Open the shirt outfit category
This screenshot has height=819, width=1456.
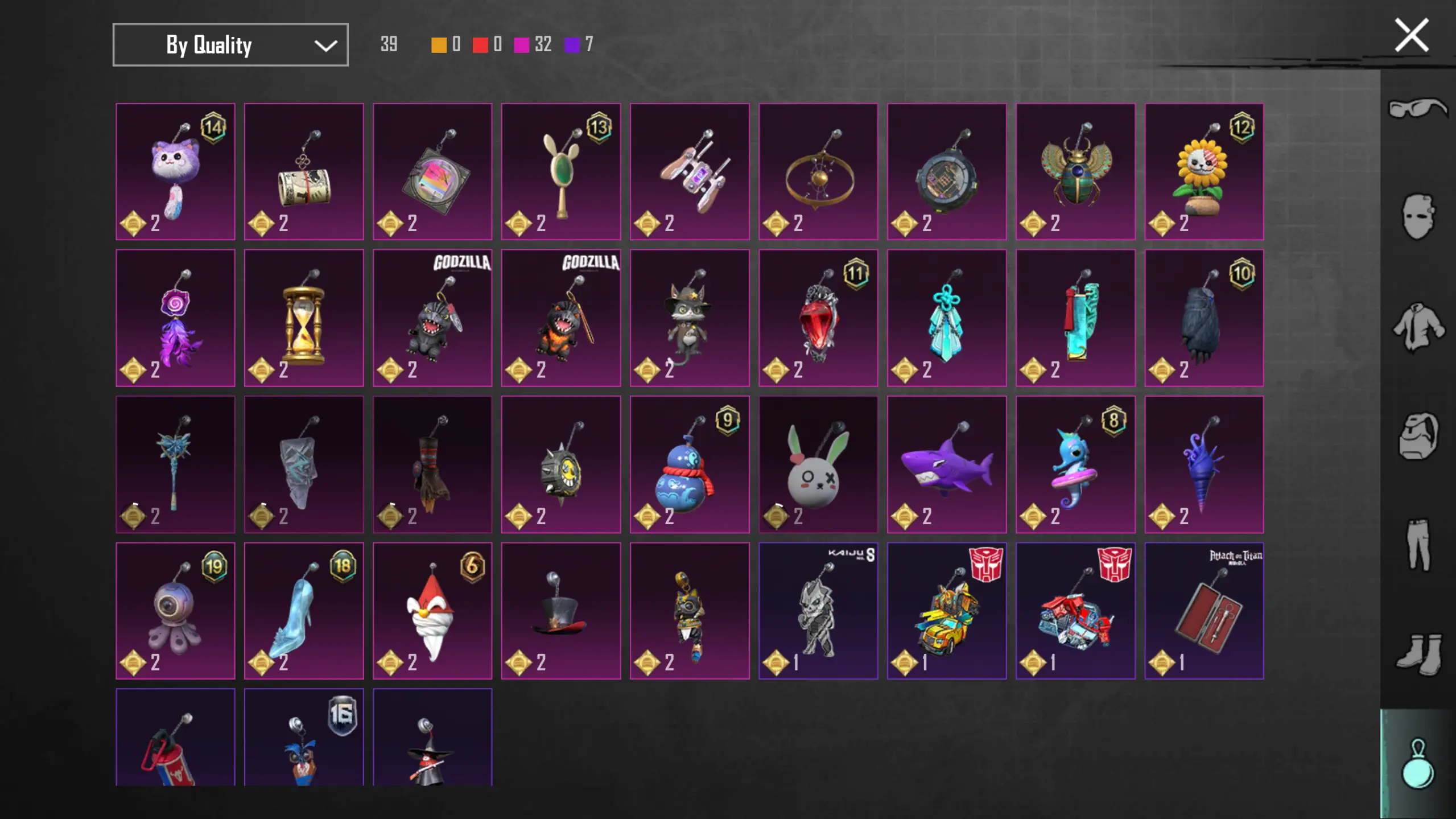1417,327
